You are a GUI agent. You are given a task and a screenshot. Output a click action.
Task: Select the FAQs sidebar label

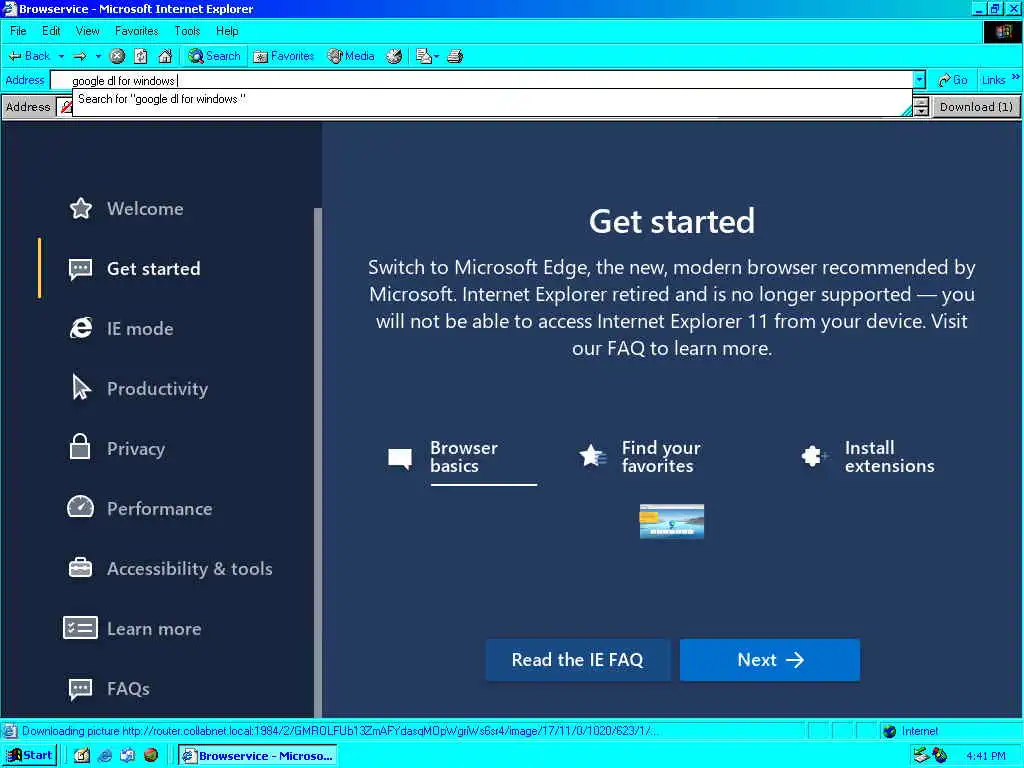pyautogui.click(x=128, y=689)
